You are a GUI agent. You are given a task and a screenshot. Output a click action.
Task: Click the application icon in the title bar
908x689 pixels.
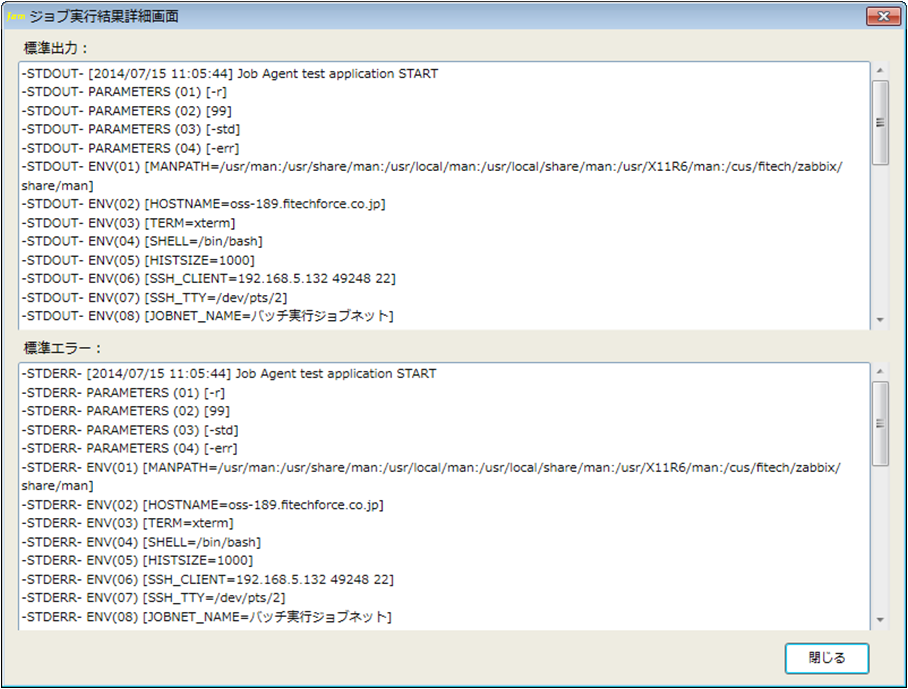point(16,16)
